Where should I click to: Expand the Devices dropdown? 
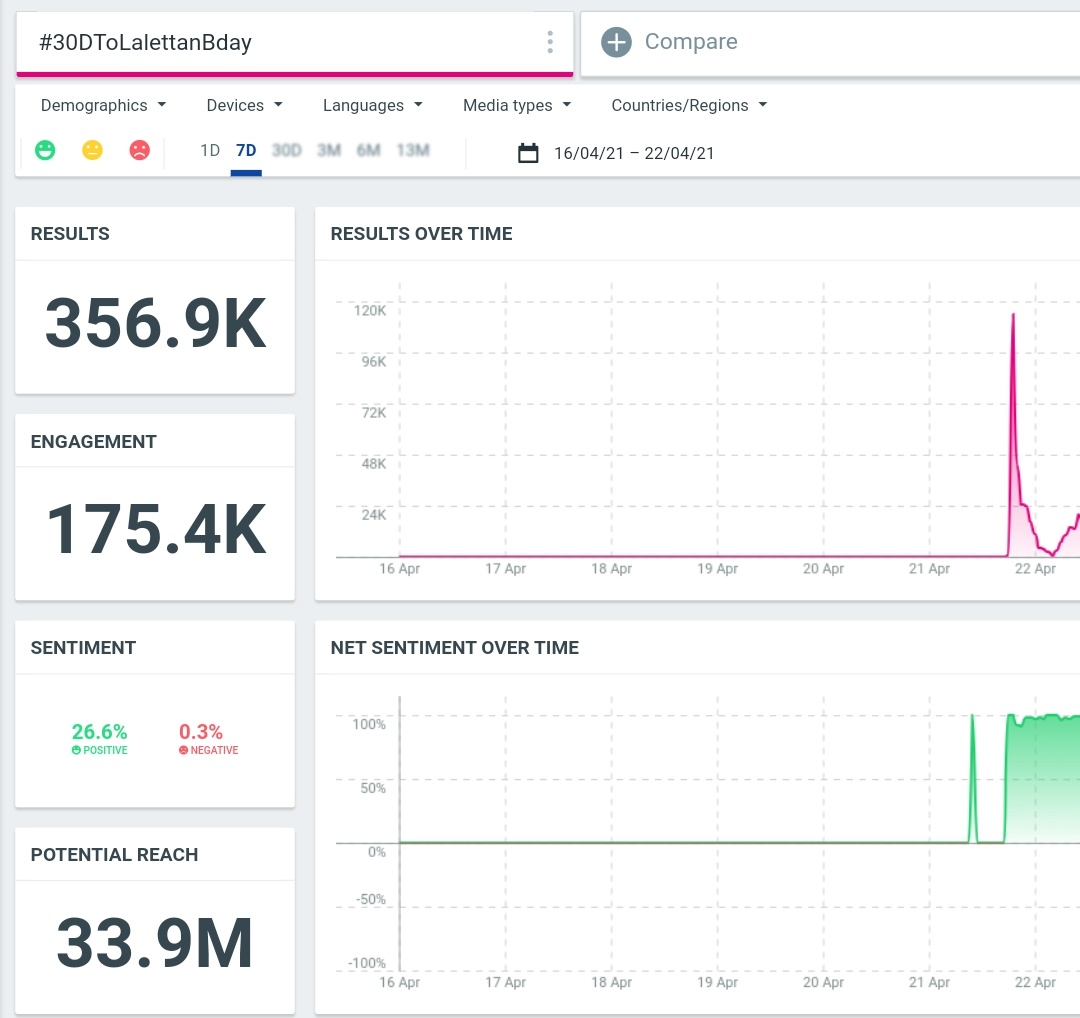[x=245, y=105]
